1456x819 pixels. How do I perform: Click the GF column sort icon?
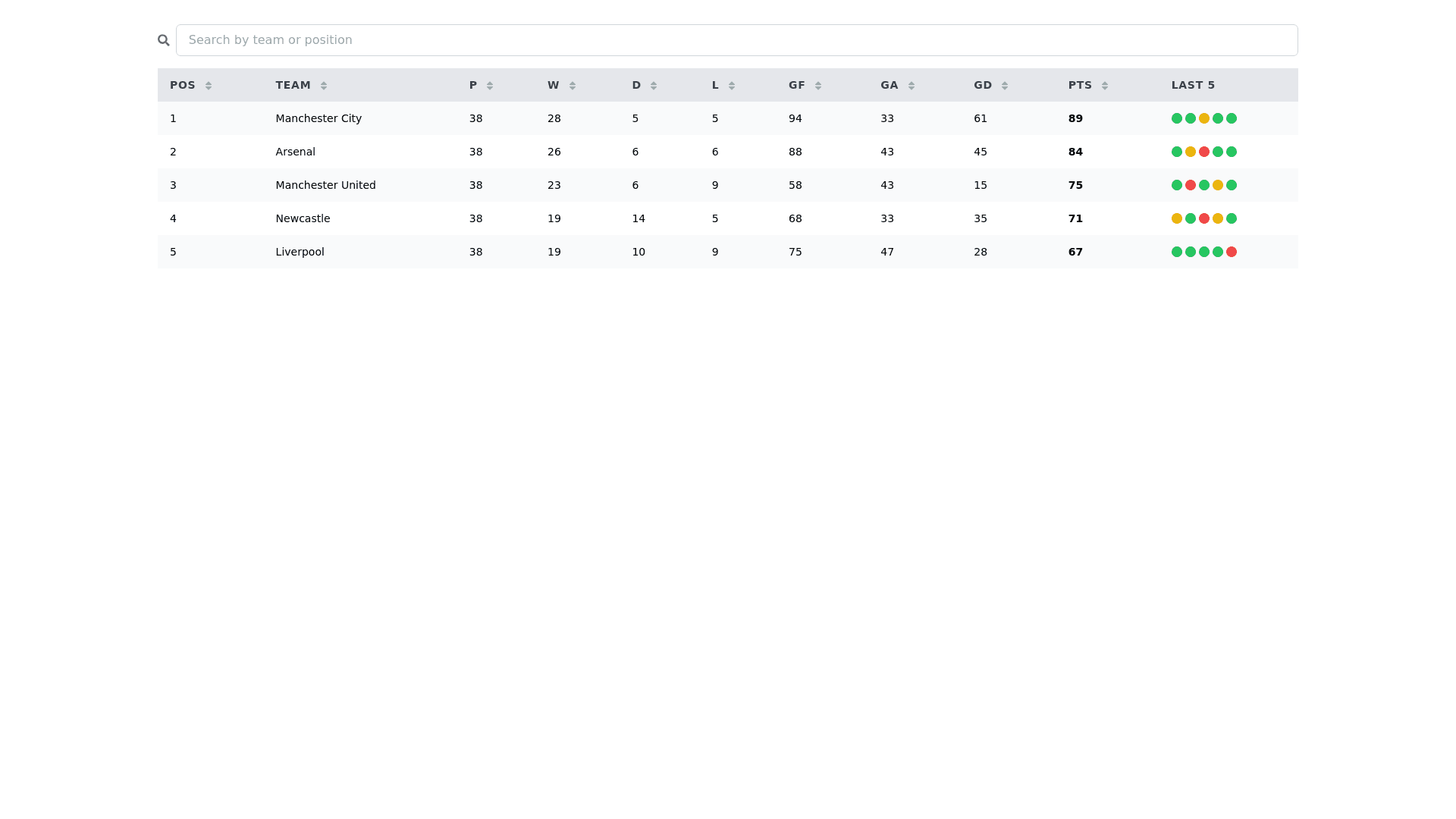(818, 86)
